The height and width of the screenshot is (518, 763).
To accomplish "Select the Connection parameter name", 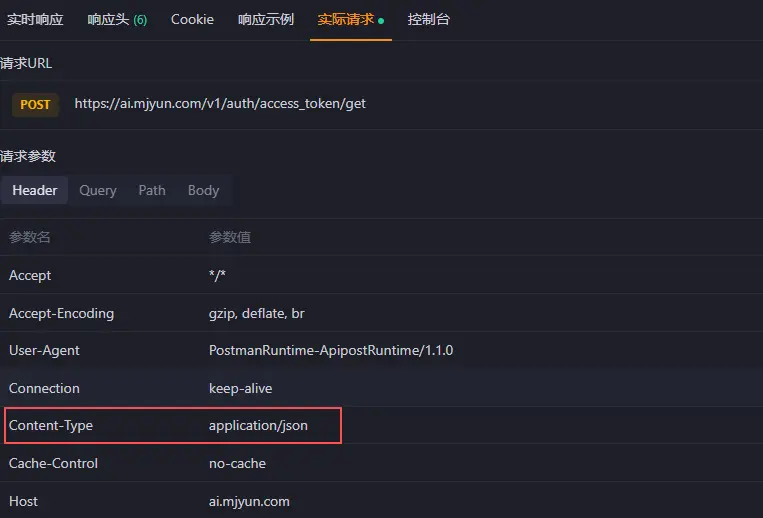I will [x=44, y=388].
